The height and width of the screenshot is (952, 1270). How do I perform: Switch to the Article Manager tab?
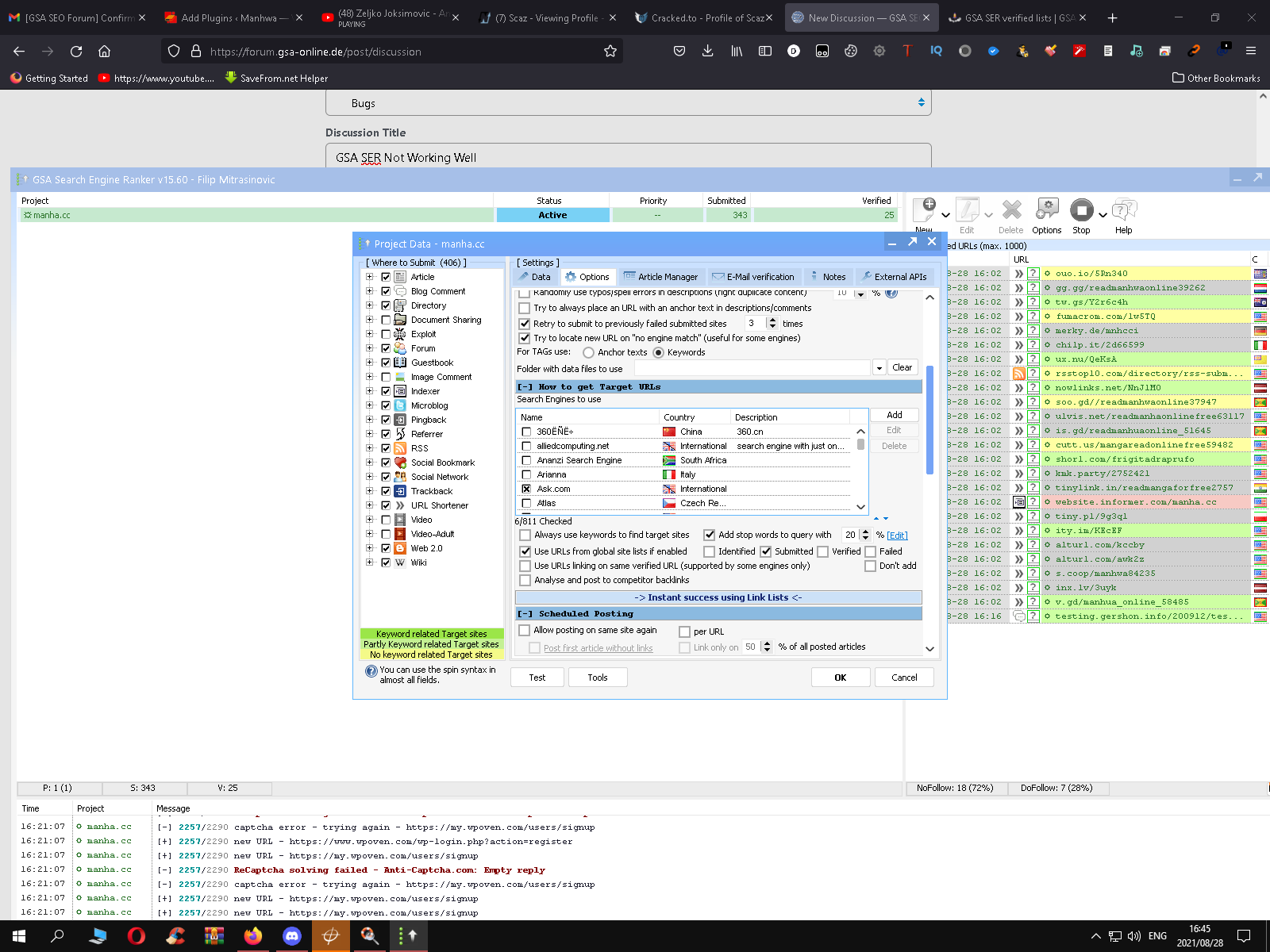click(660, 277)
